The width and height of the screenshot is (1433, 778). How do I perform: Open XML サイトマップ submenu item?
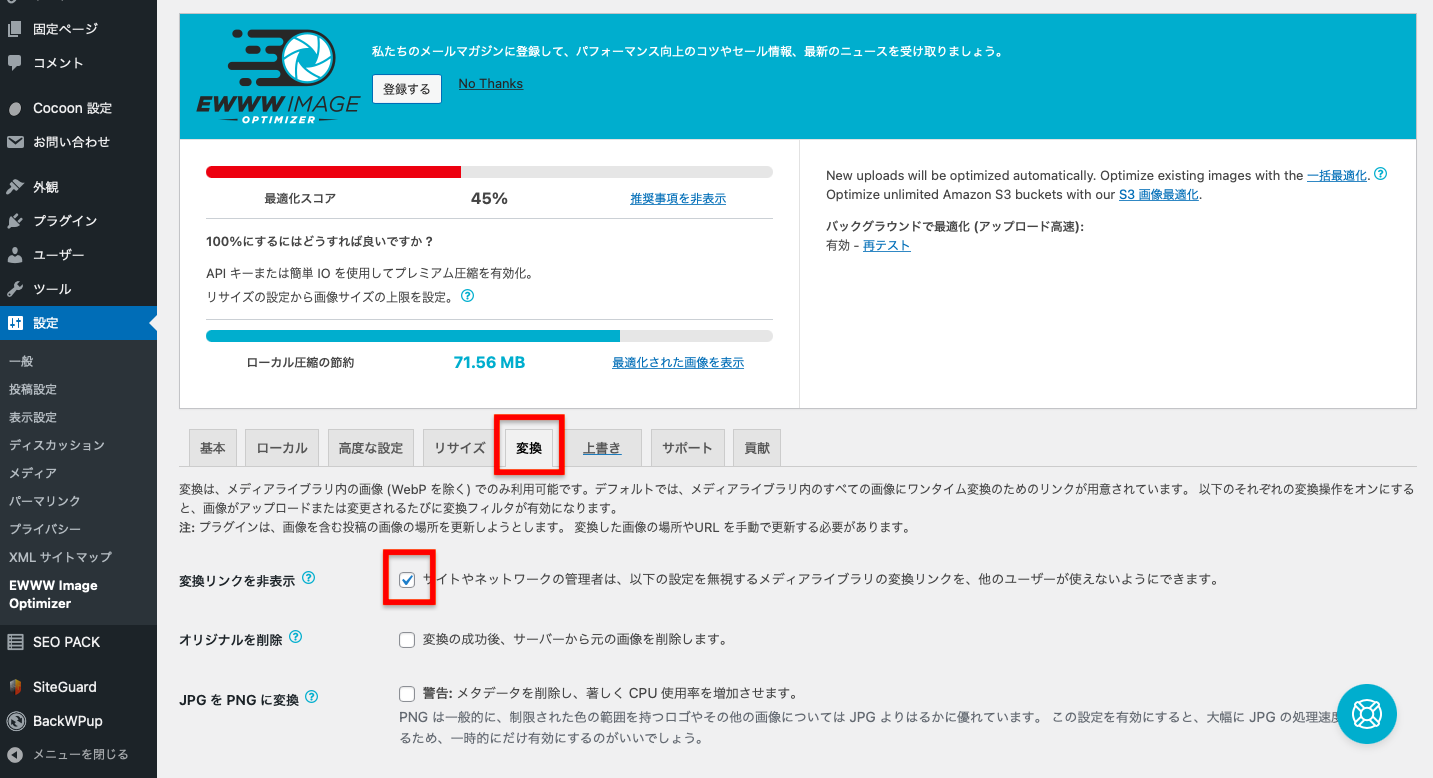pos(61,557)
